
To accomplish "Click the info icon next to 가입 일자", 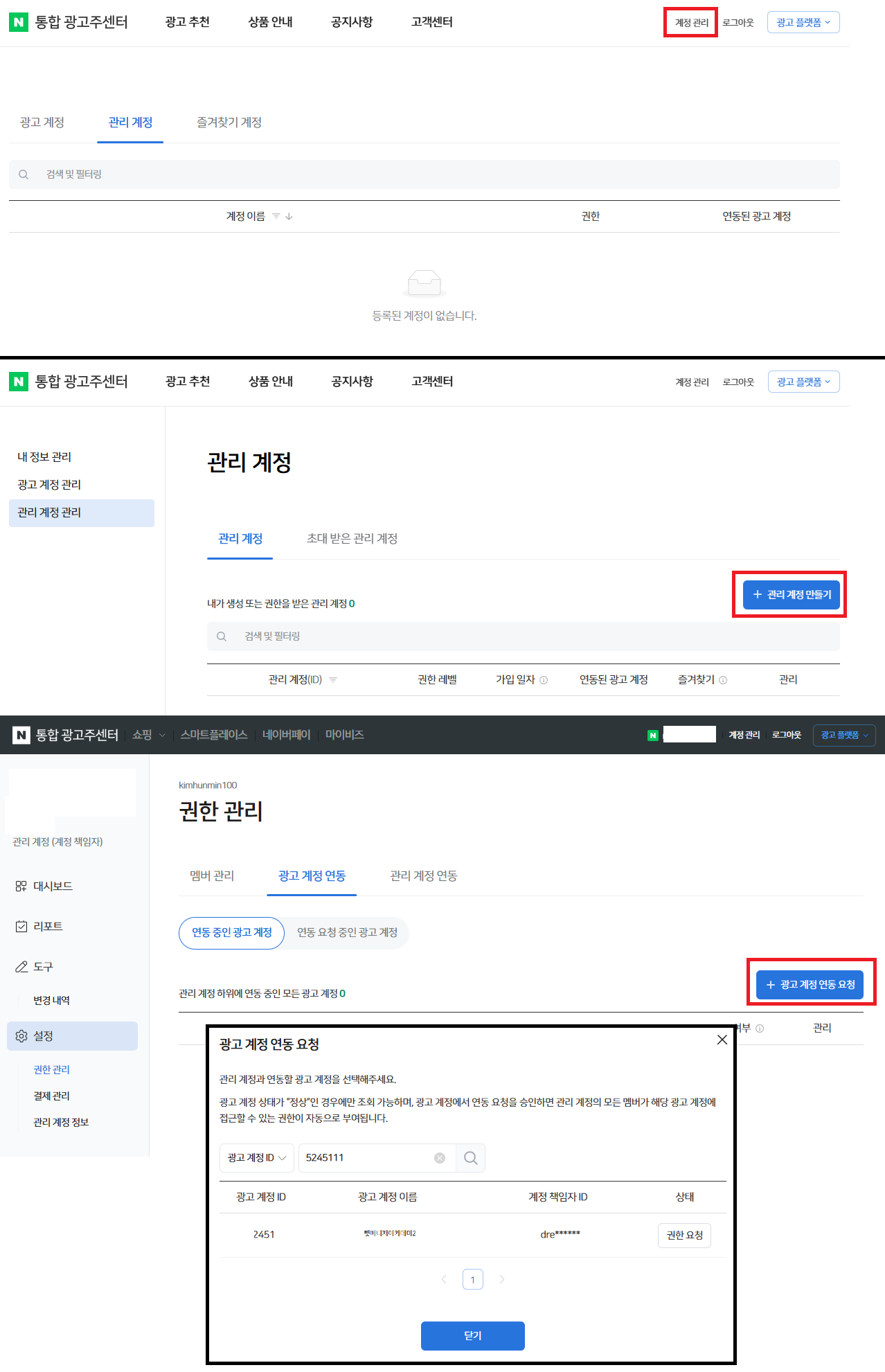I will pos(544,680).
